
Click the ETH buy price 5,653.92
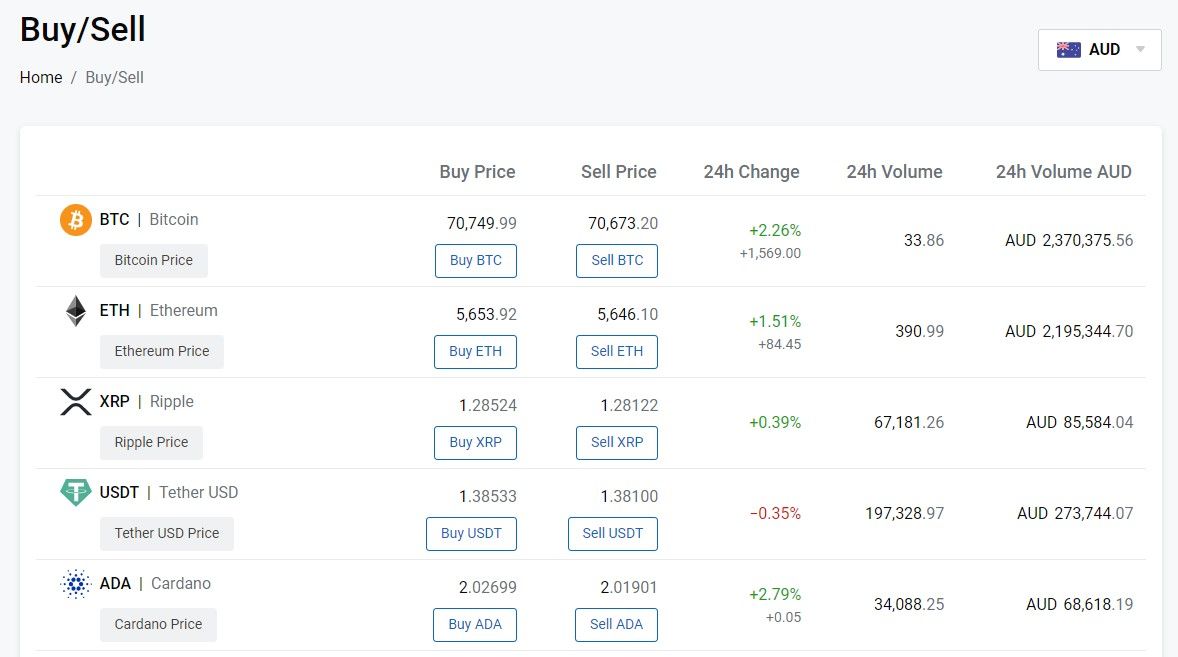point(486,314)
